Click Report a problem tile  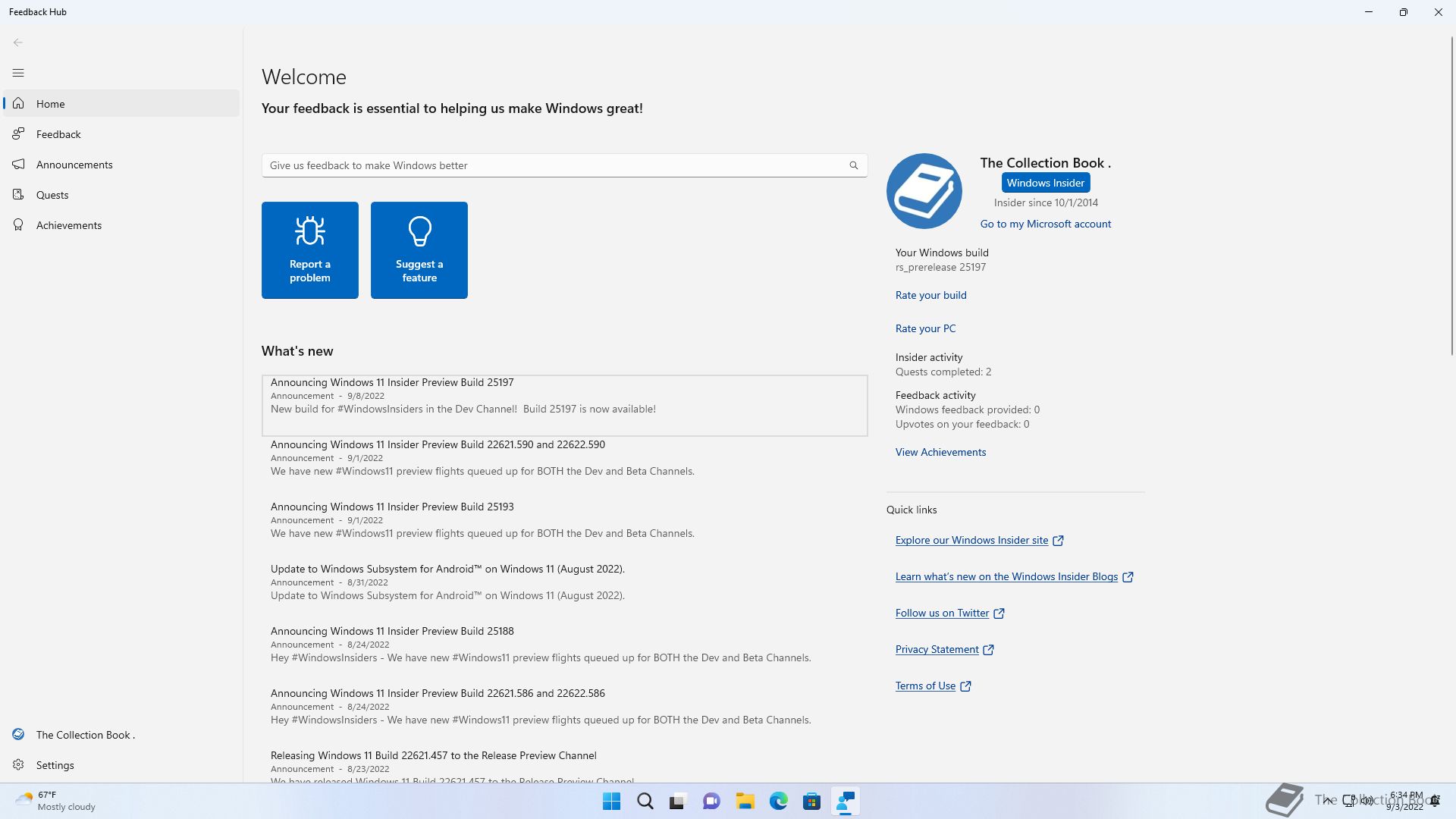tap(310, 250)
